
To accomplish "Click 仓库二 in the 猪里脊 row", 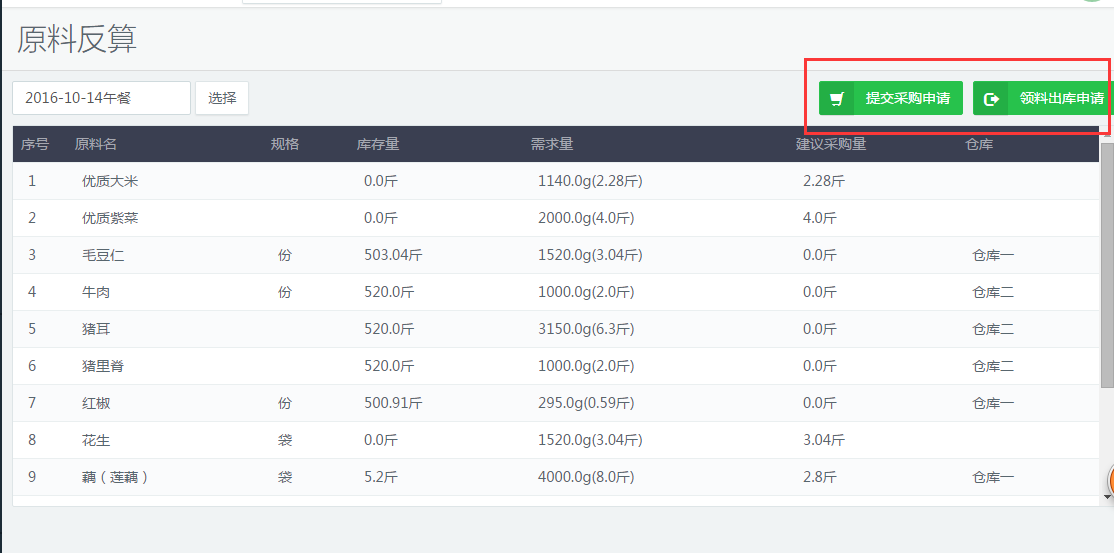I will (x=993, y=366).
